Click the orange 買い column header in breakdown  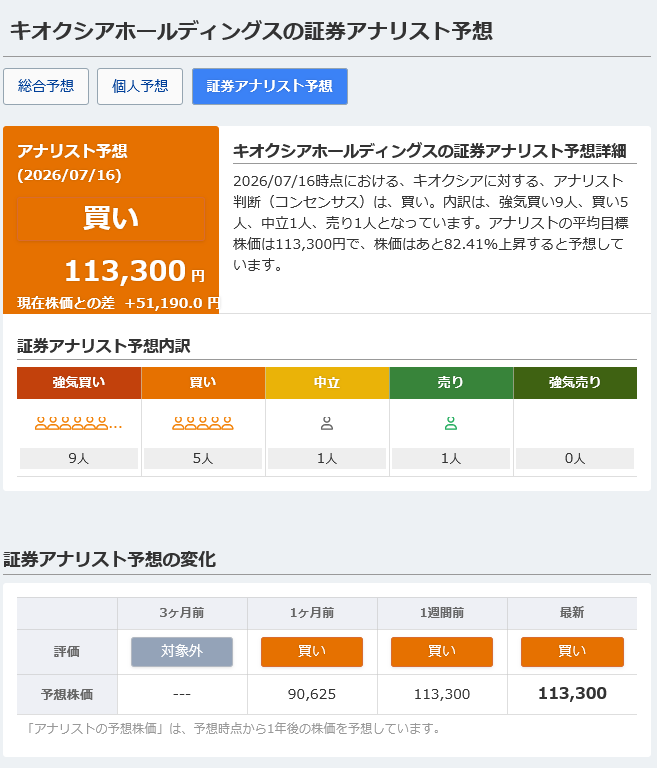[x=203, y=383]
